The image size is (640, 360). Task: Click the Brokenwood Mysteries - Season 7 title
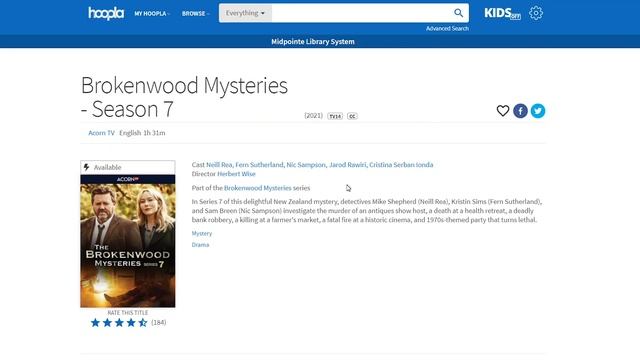pos(184,97)
